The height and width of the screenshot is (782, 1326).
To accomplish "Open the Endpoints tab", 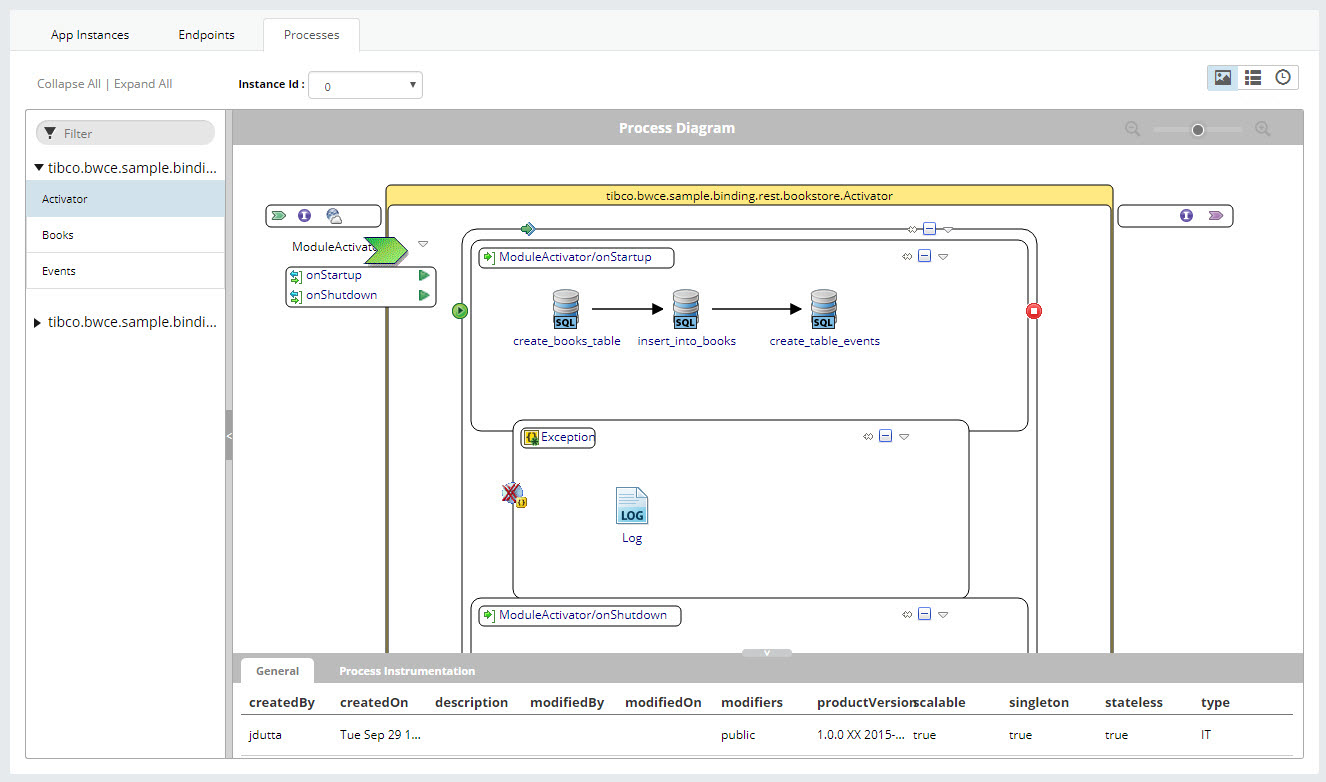I will point(206,35).
